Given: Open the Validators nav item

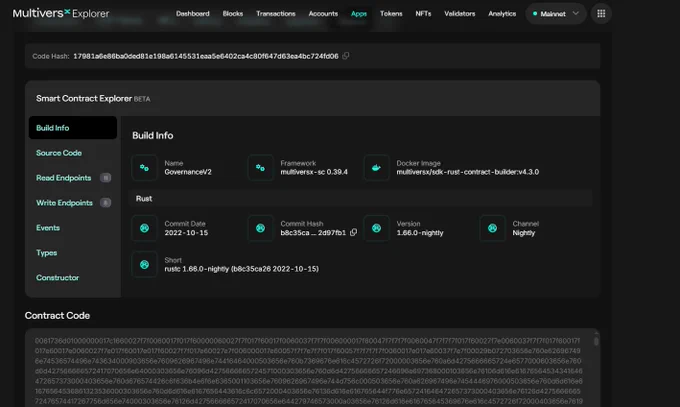Looking at the screenshot, I should click(460, 14).
